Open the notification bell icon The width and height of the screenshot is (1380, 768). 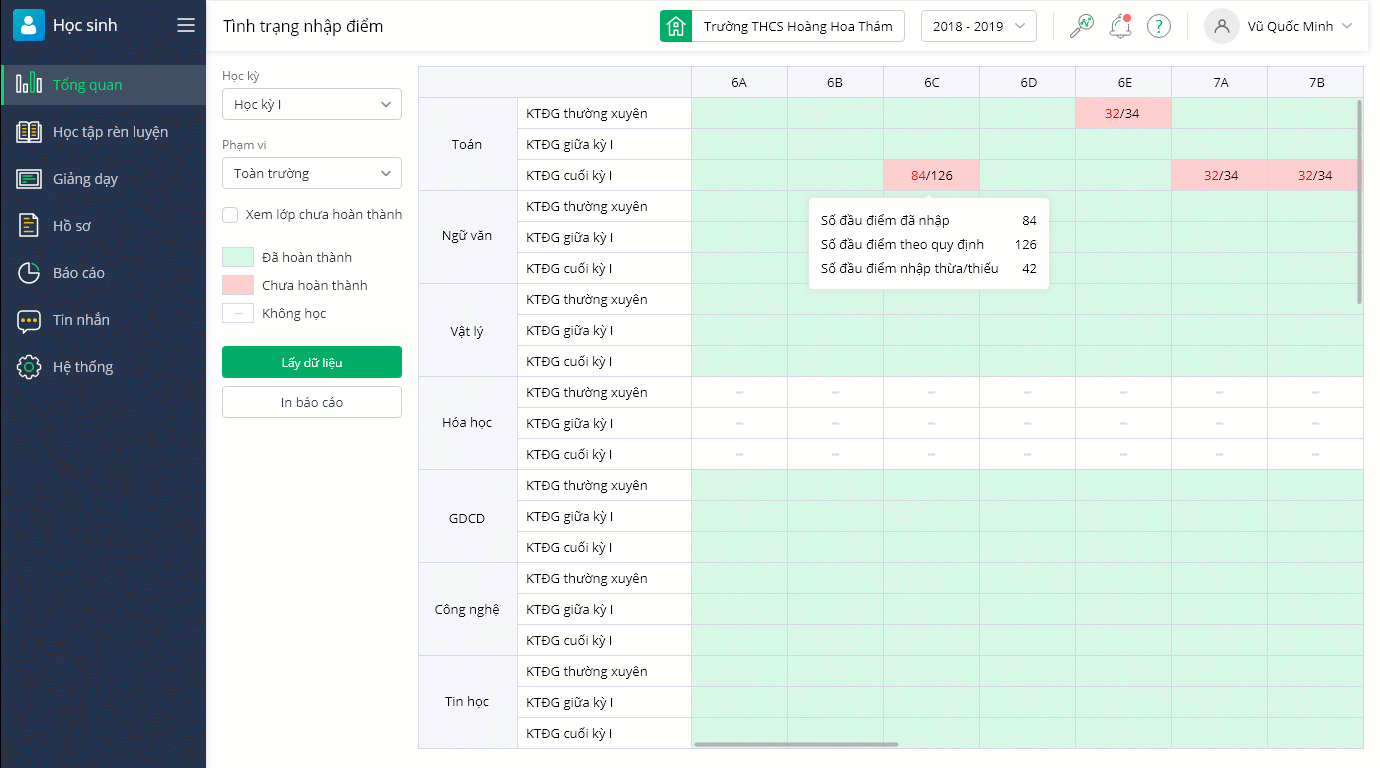(1120, 26)
